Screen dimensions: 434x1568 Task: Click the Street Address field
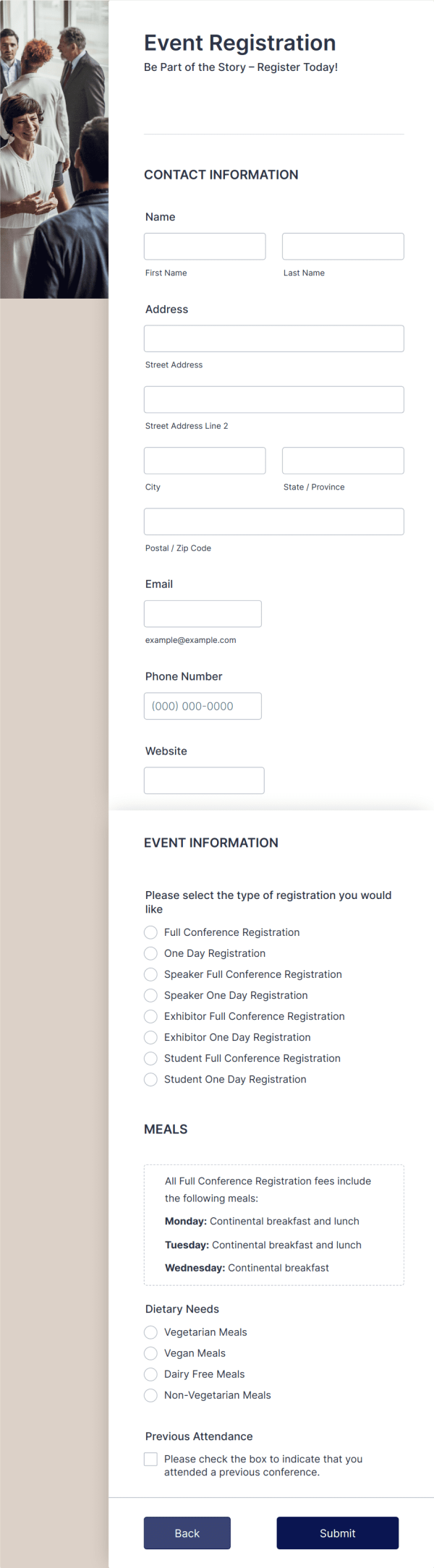click(x=273, y=338)
